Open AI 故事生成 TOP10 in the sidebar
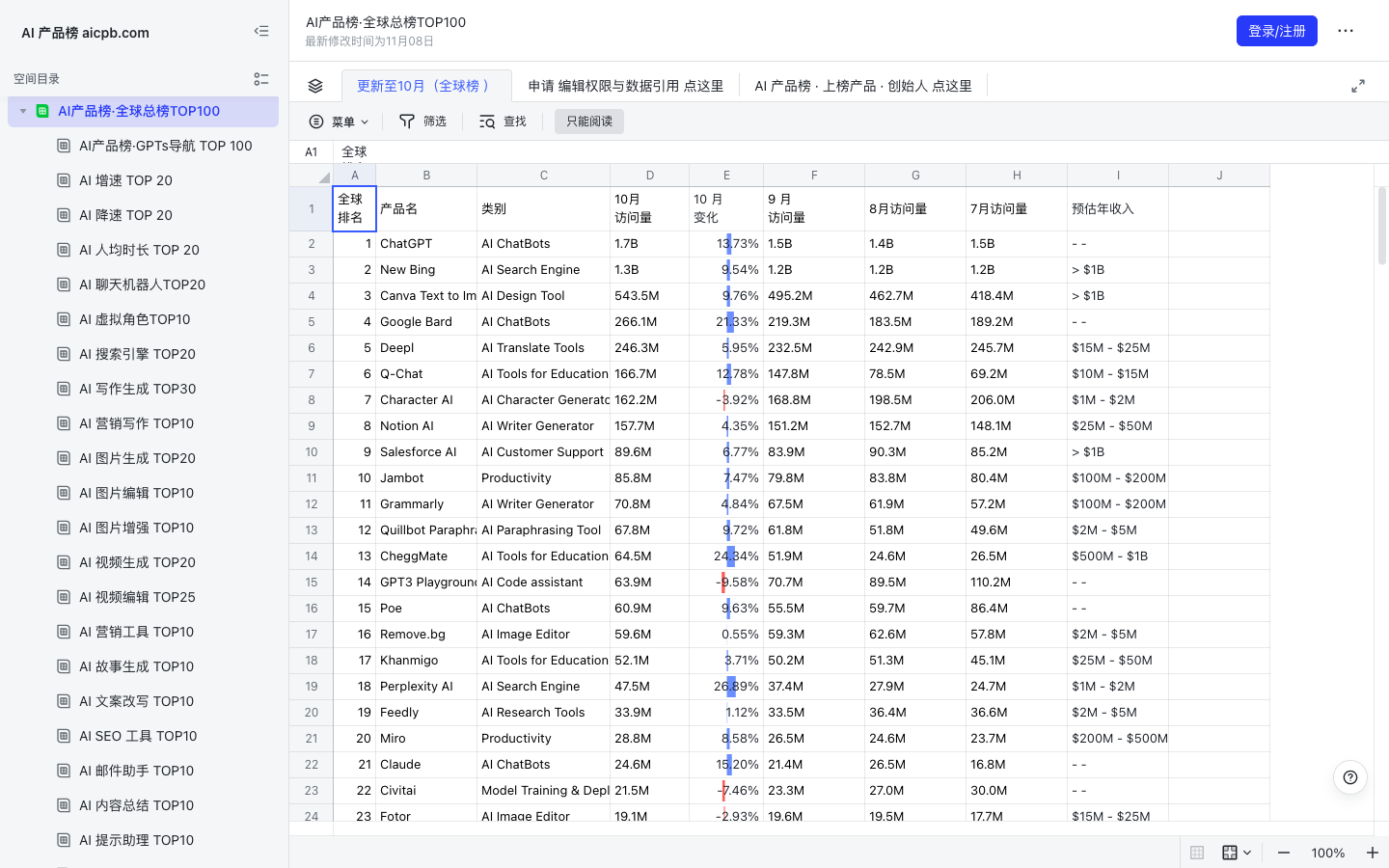This screenshot has height=868, width=1389. (x=136, y=666)
